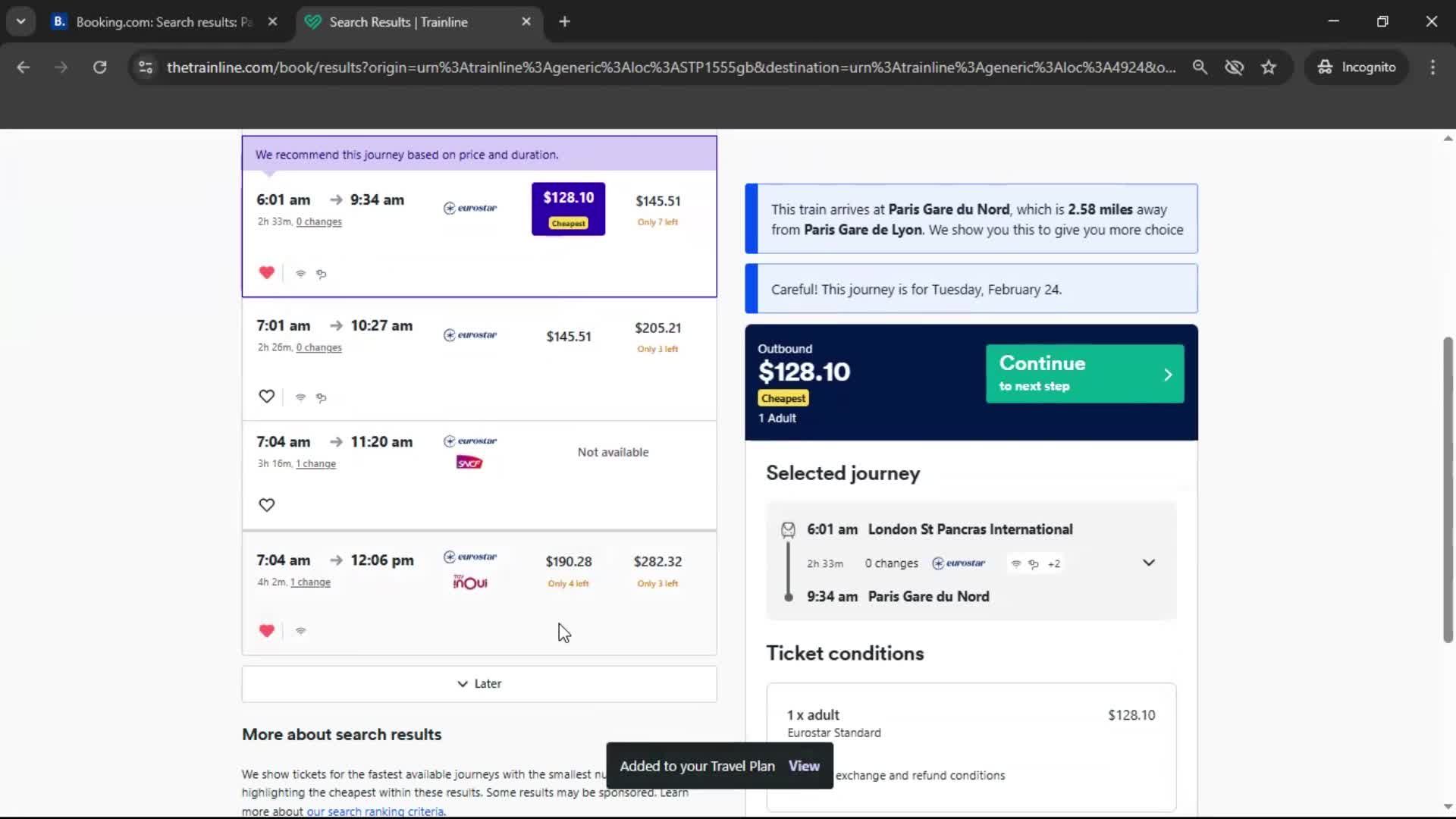Viewport: 1456px width, 819px height.
Task: Click the zoom magnifier icon in address bar
Action: [1200, 67]
